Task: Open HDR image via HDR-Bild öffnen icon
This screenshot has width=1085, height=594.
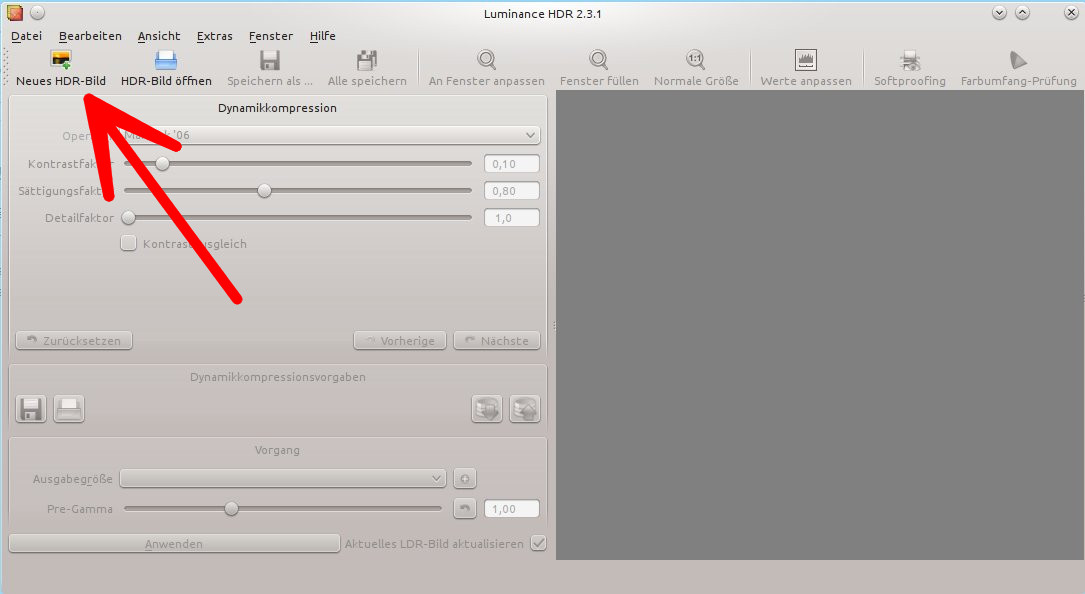Action: pos(166,60)
